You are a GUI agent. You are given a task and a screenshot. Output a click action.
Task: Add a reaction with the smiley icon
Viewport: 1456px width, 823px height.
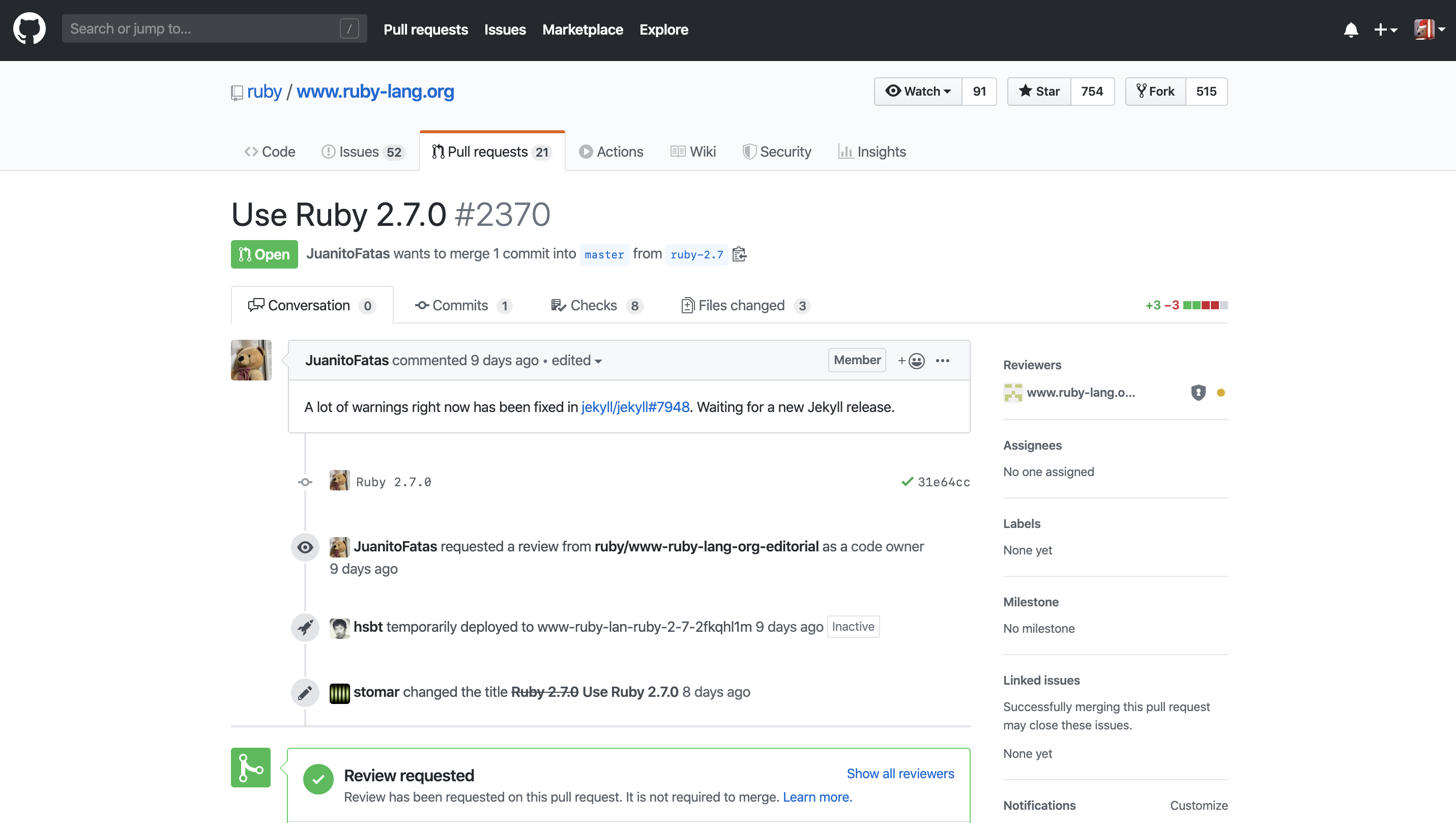click(911, 361)
